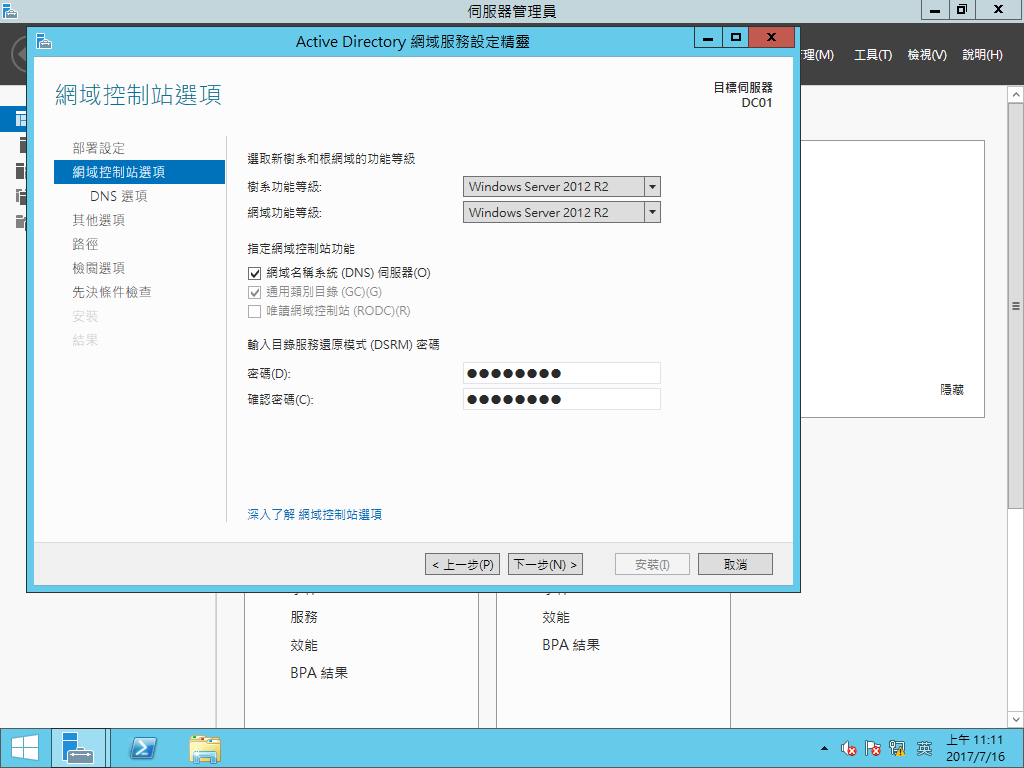Maximize the AD DS wizard window

coord(736,38)
